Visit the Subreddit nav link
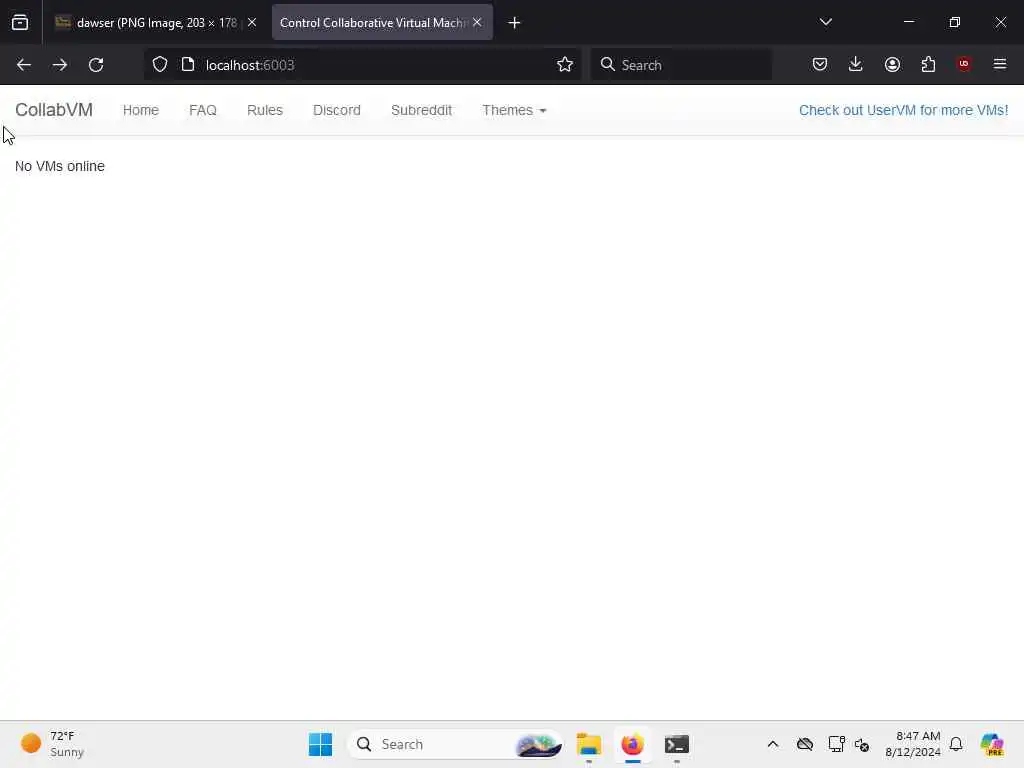The width and height of the screenshot is (1024, 768). pos(421,110)
